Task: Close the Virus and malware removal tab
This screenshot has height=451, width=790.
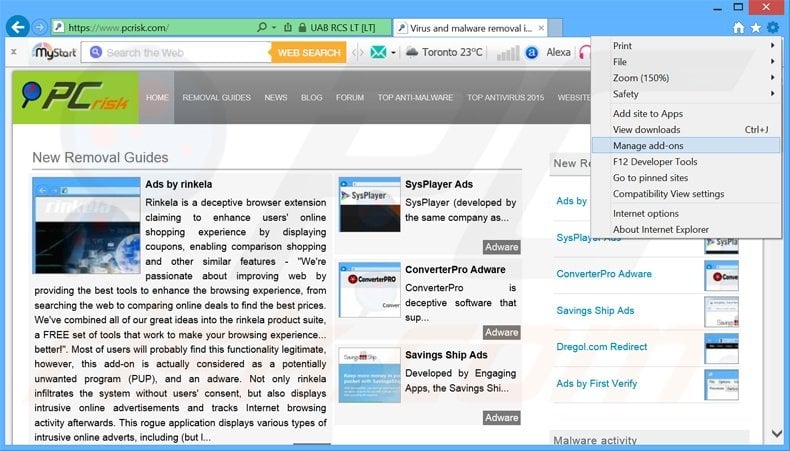Action: point(541,28)
